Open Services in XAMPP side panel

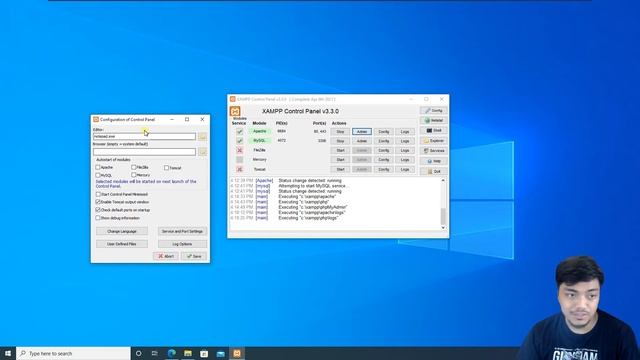pyautogui.click(x=433, y=151)
